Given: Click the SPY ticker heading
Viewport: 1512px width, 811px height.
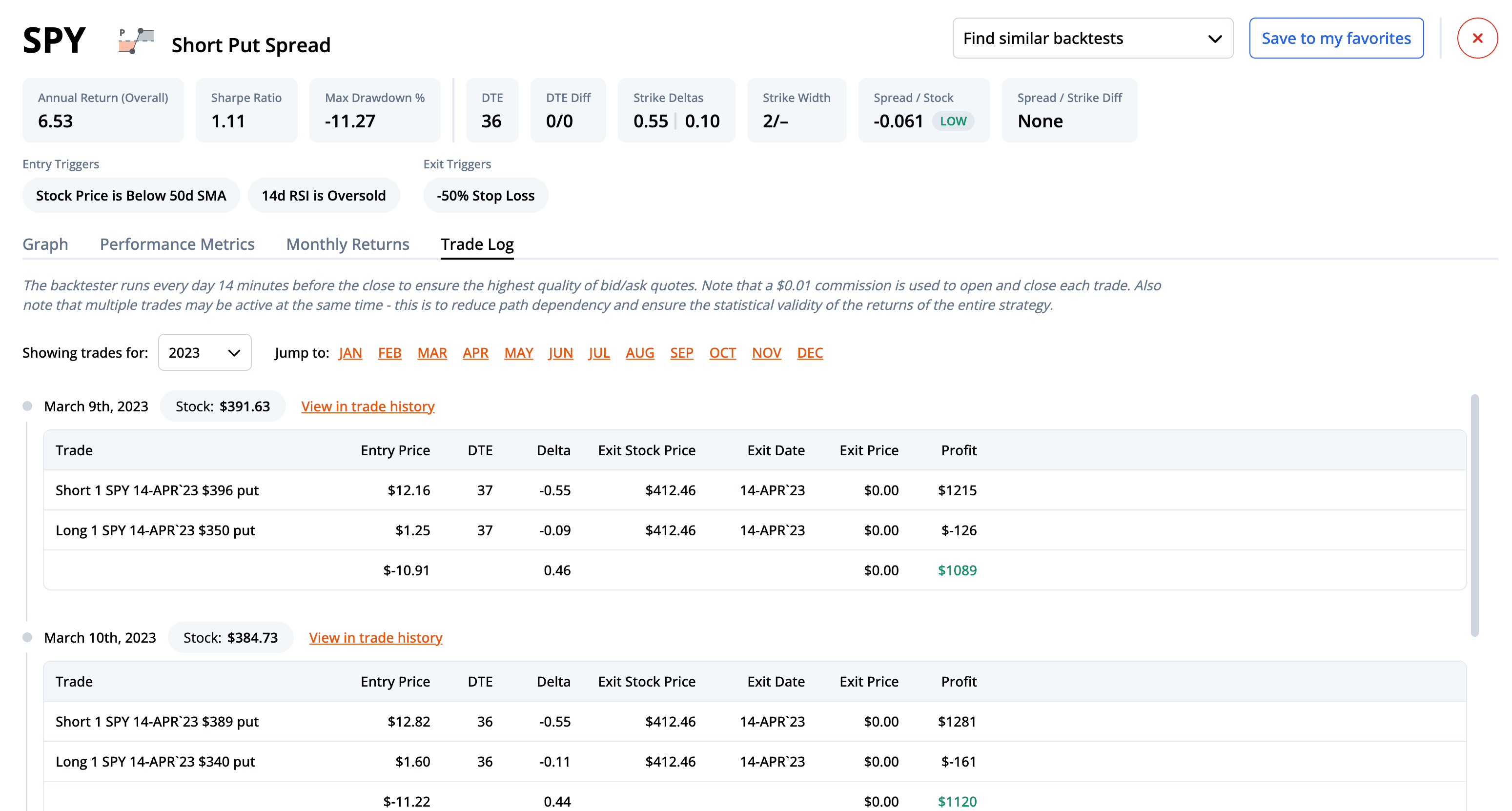Looking at the screenshot, I should pos(54,41).
